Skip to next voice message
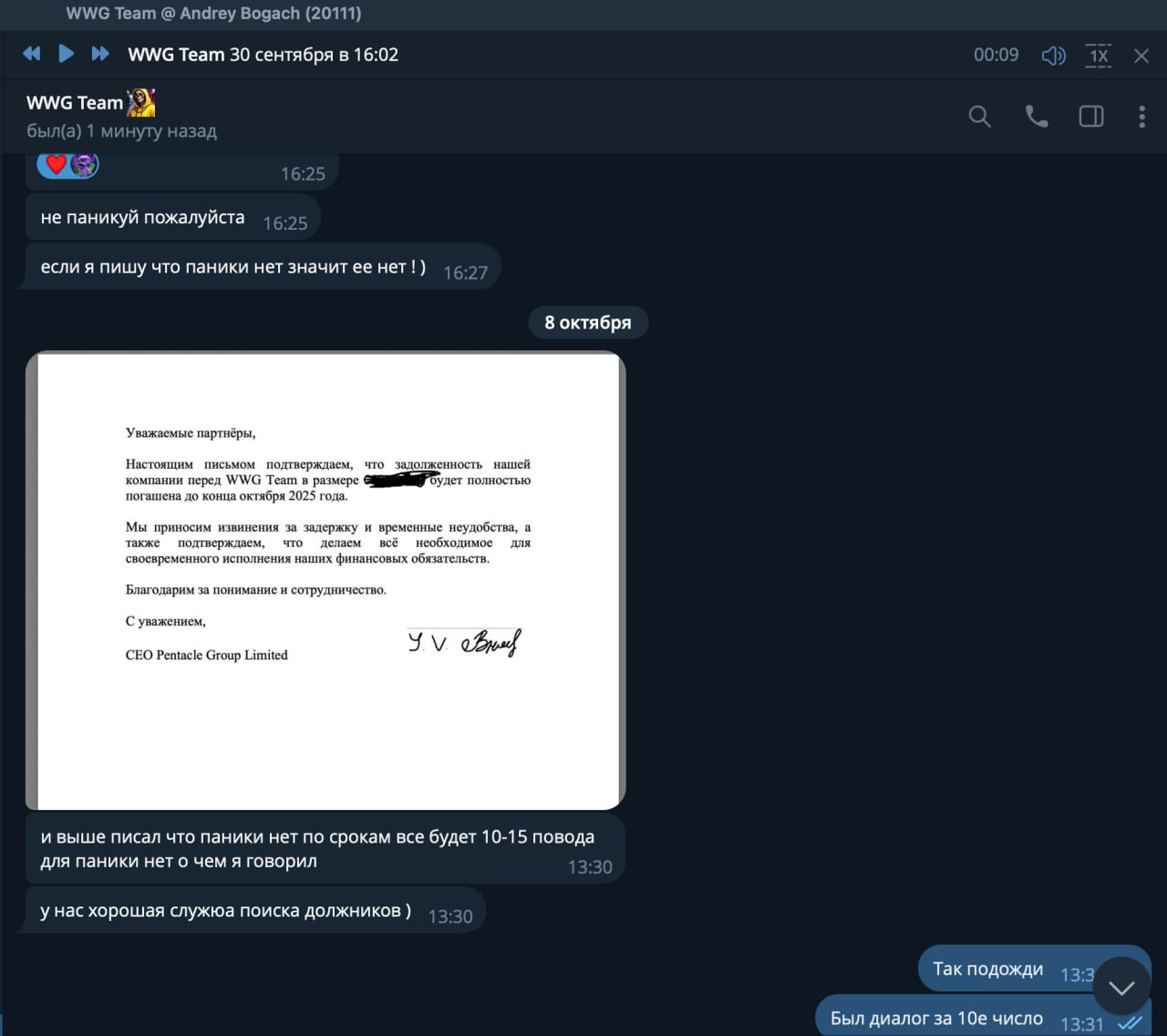Screen dimensions: 1167x1036 click(x=100, y=54)
